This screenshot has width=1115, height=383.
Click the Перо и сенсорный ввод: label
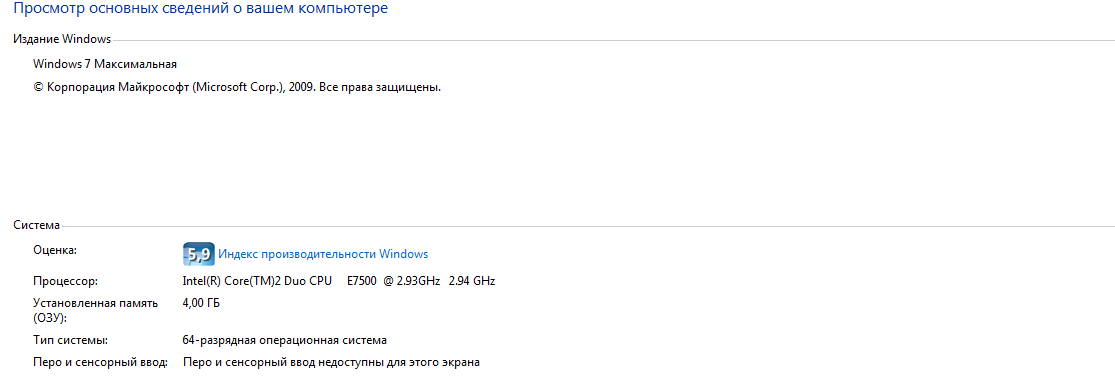100,362
